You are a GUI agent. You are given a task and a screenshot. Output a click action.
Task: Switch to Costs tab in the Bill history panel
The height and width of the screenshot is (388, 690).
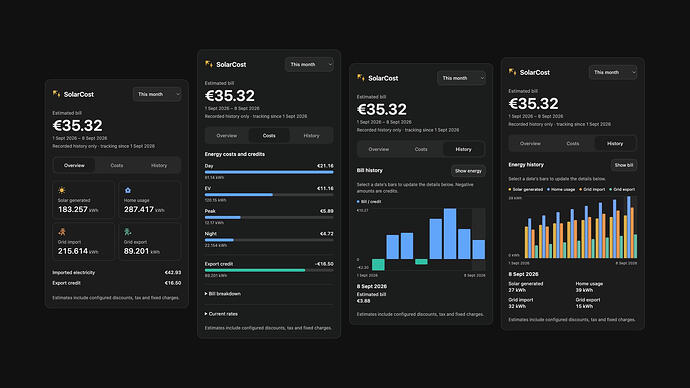pyautogui.click(x=421, y=149)
